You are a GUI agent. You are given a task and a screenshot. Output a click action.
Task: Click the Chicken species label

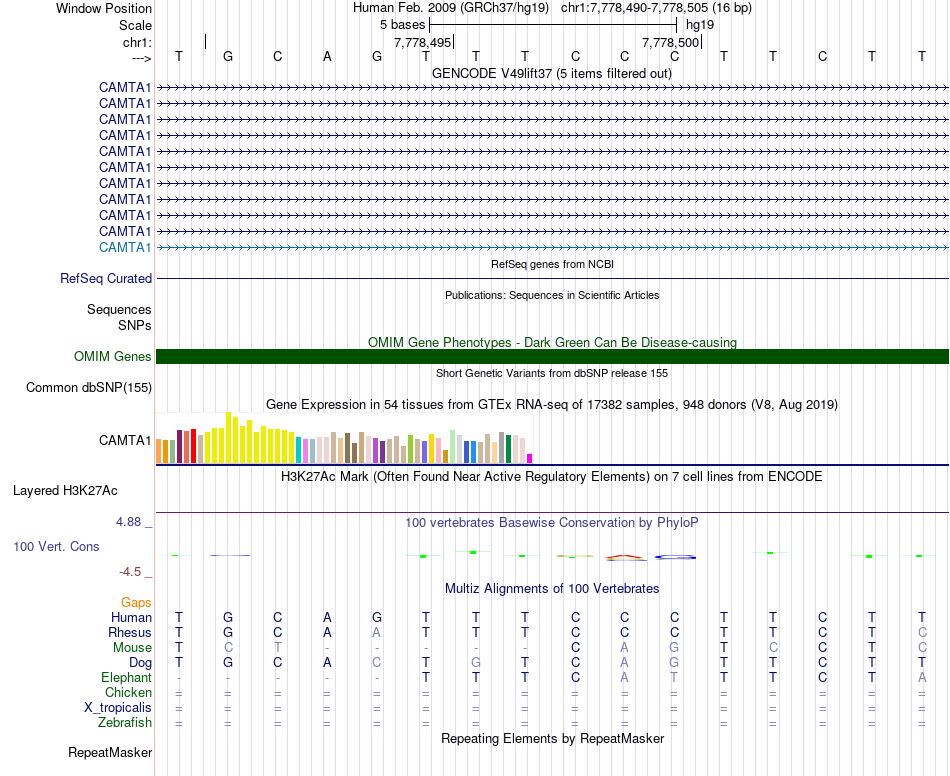[128, 692]
